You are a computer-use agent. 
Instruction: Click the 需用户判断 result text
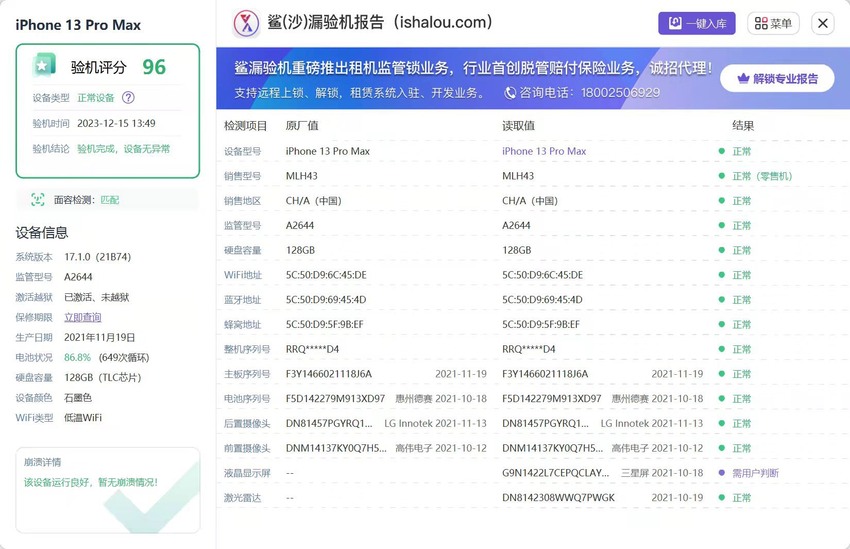coord(755,473)
